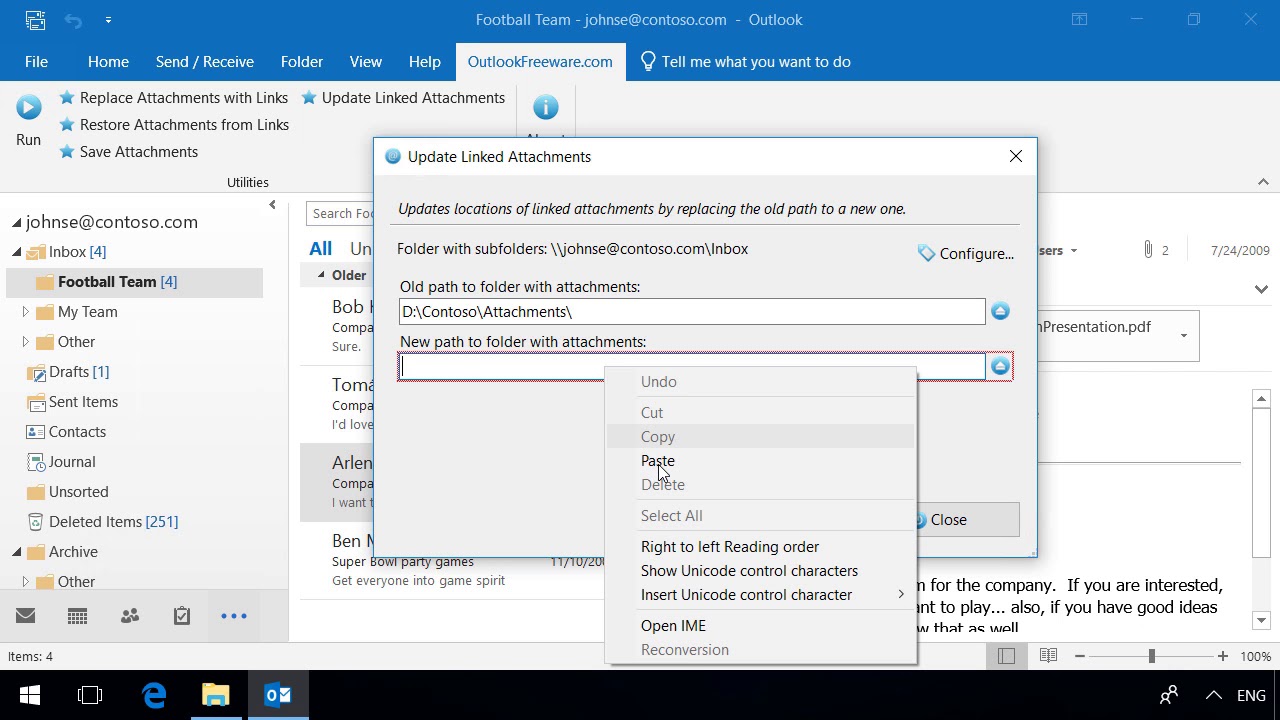Switch to Reading view in status bar

click(x=1048, y=656)
